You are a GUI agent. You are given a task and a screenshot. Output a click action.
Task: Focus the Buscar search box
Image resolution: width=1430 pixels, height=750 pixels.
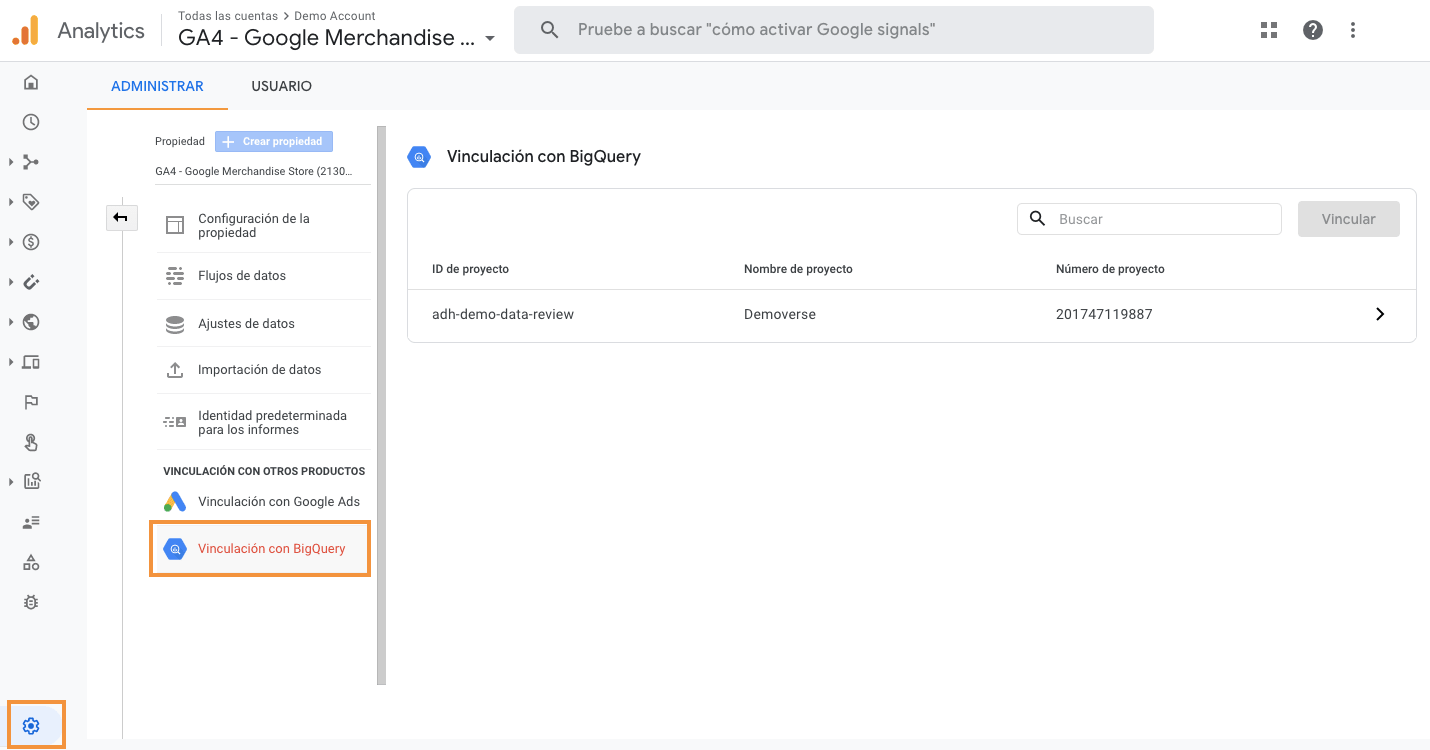[x=1149, y=219]
